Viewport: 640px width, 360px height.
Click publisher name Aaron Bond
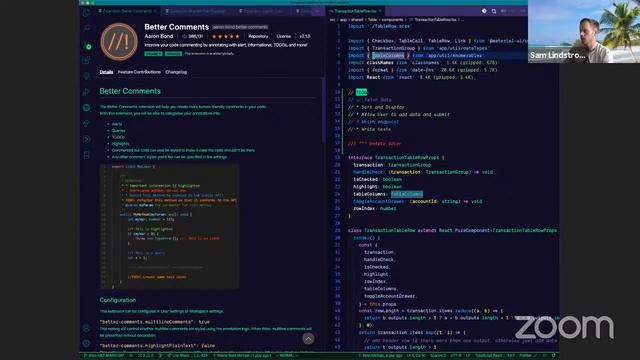click(159, 36)
